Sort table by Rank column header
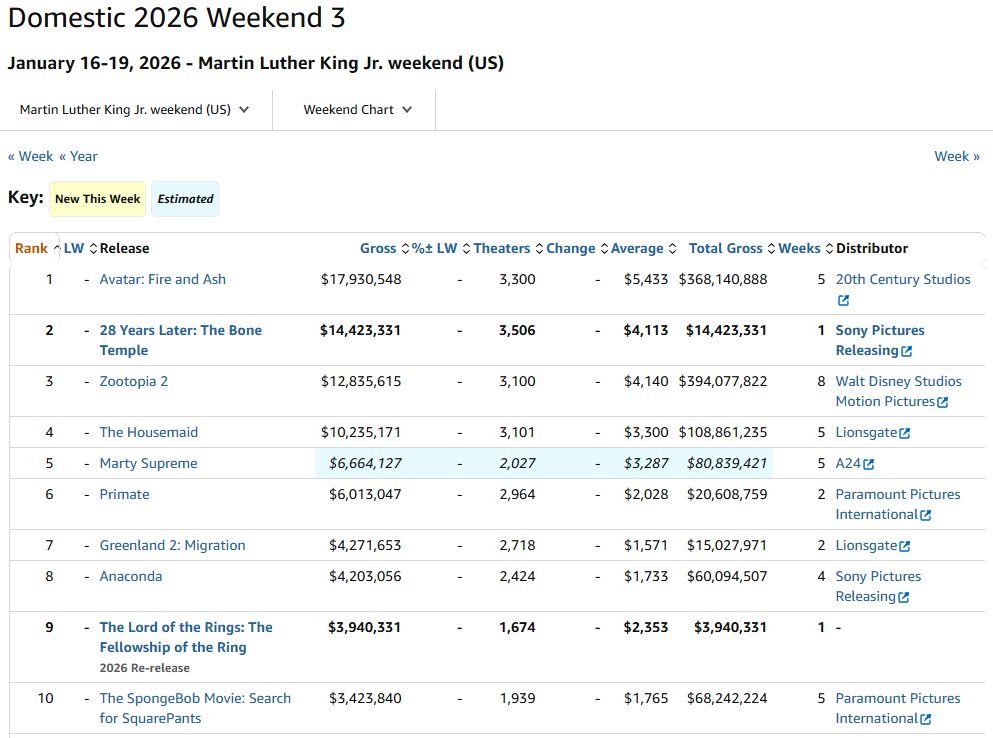This screenshot has width=993, height=738. (x=31, y=248)
